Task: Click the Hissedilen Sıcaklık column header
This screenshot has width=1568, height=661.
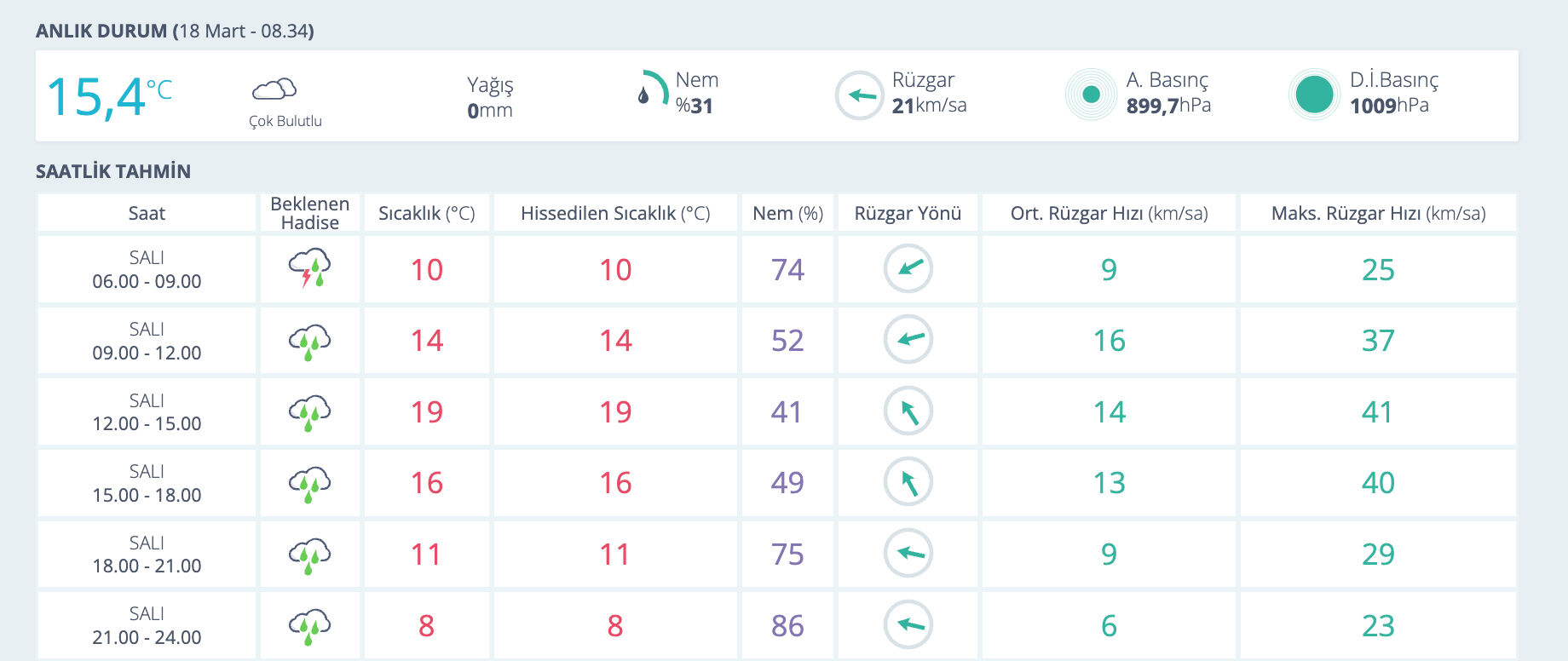Action: (615, 213)
